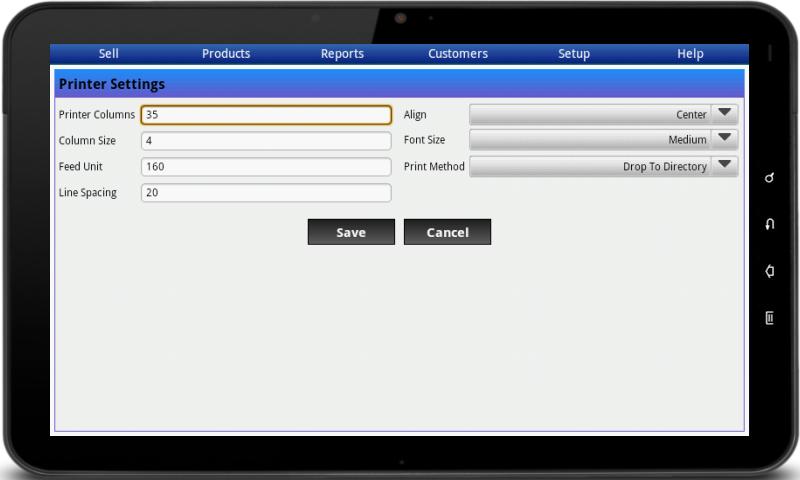This screenshot has width=800, height=480.
Task: Click the Printer Settings heading
Action: (112, 84)
